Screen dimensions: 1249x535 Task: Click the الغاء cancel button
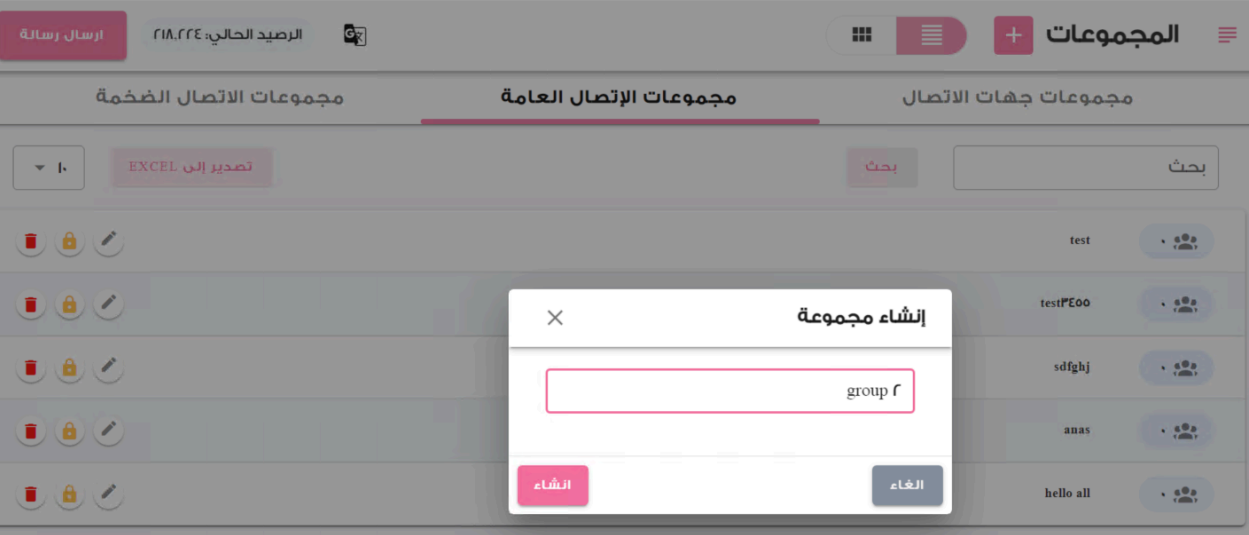click(x=907, y=485)
